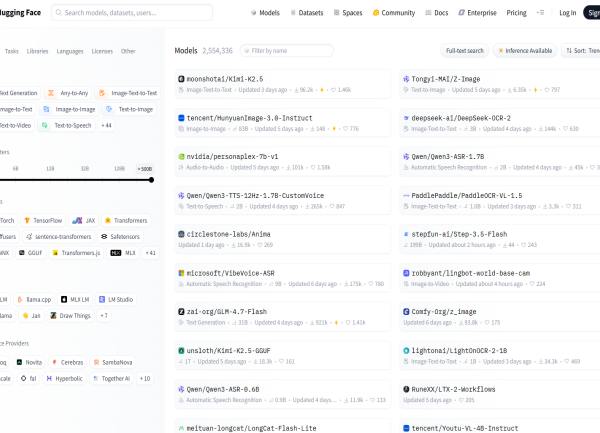Click the parameters slider end handle
Screen dimensions: 600x433
152,180
